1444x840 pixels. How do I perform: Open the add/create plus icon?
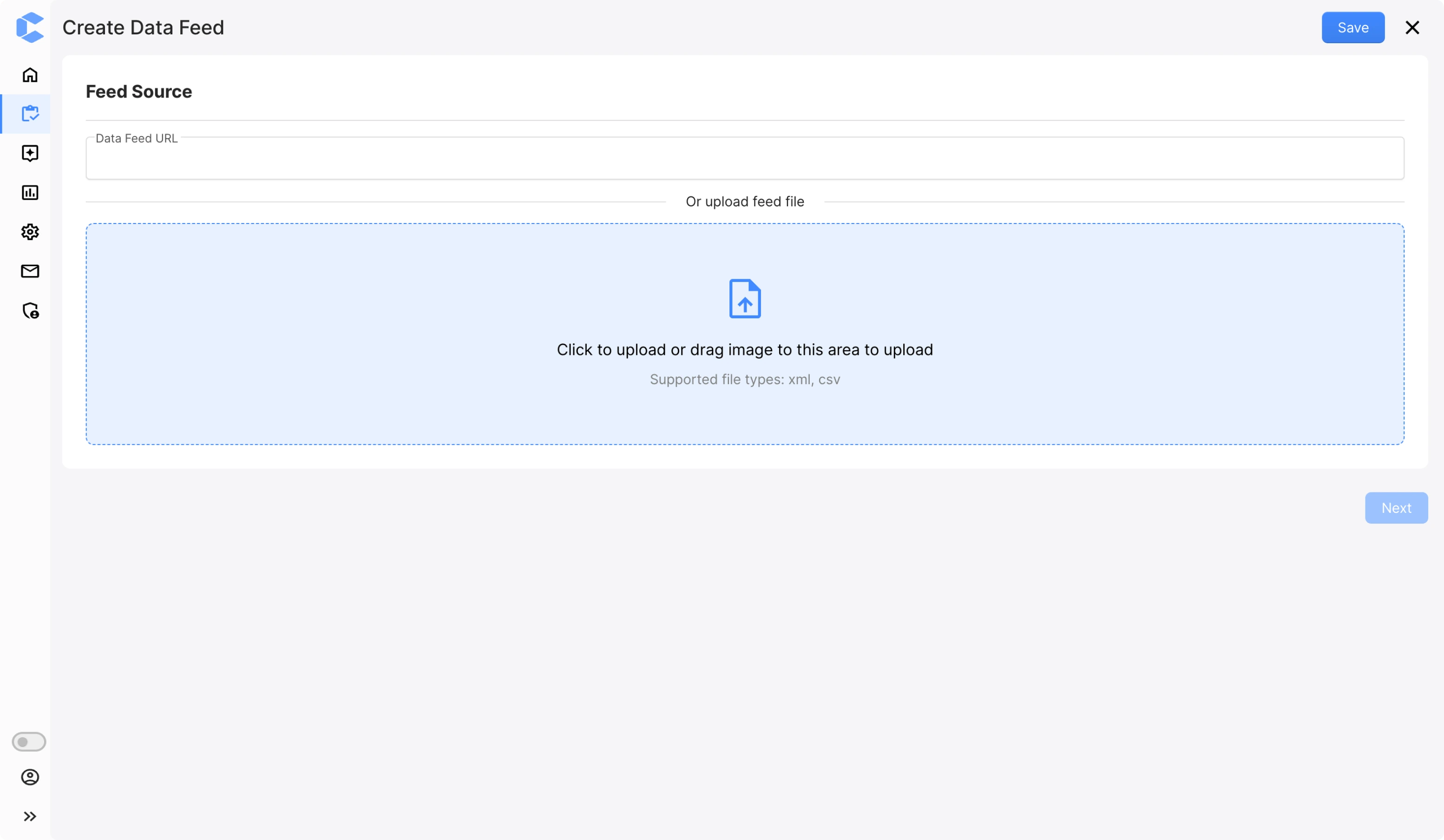coord(30,153)
